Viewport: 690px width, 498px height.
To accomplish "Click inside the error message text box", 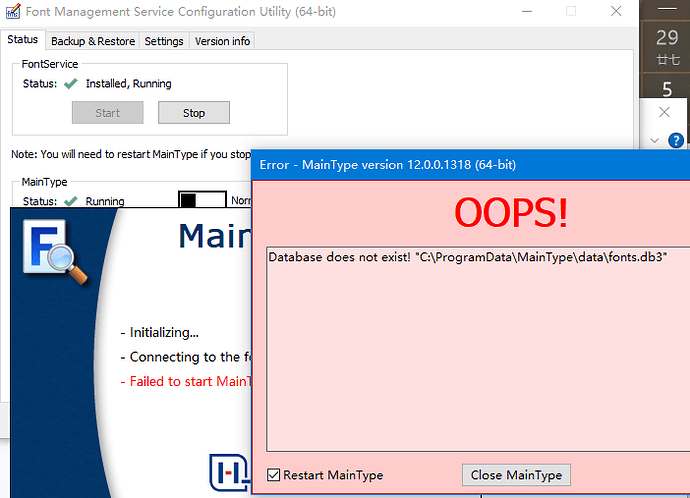I will [x=478, y=349].
